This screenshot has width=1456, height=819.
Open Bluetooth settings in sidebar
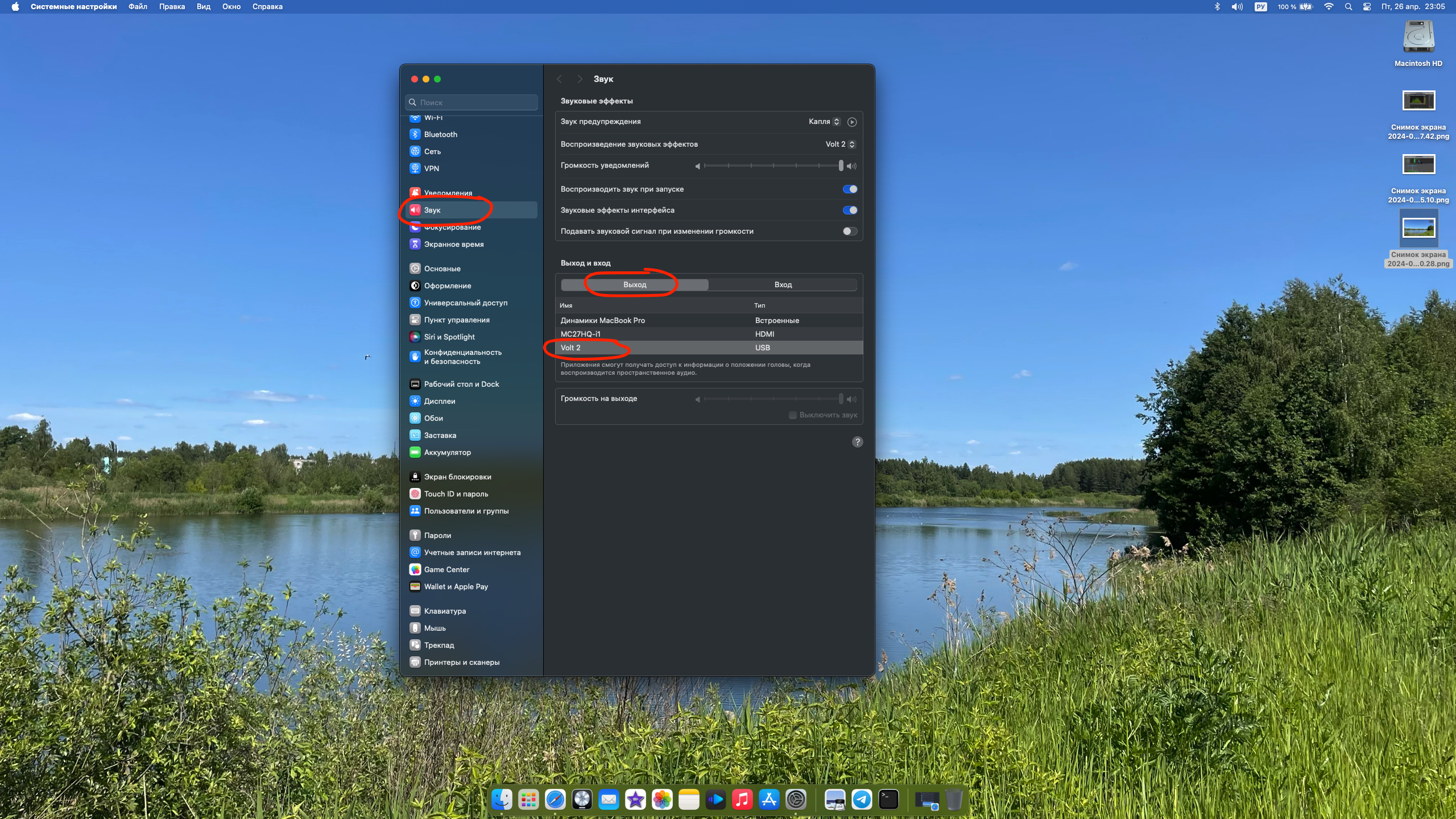[440, 134]
